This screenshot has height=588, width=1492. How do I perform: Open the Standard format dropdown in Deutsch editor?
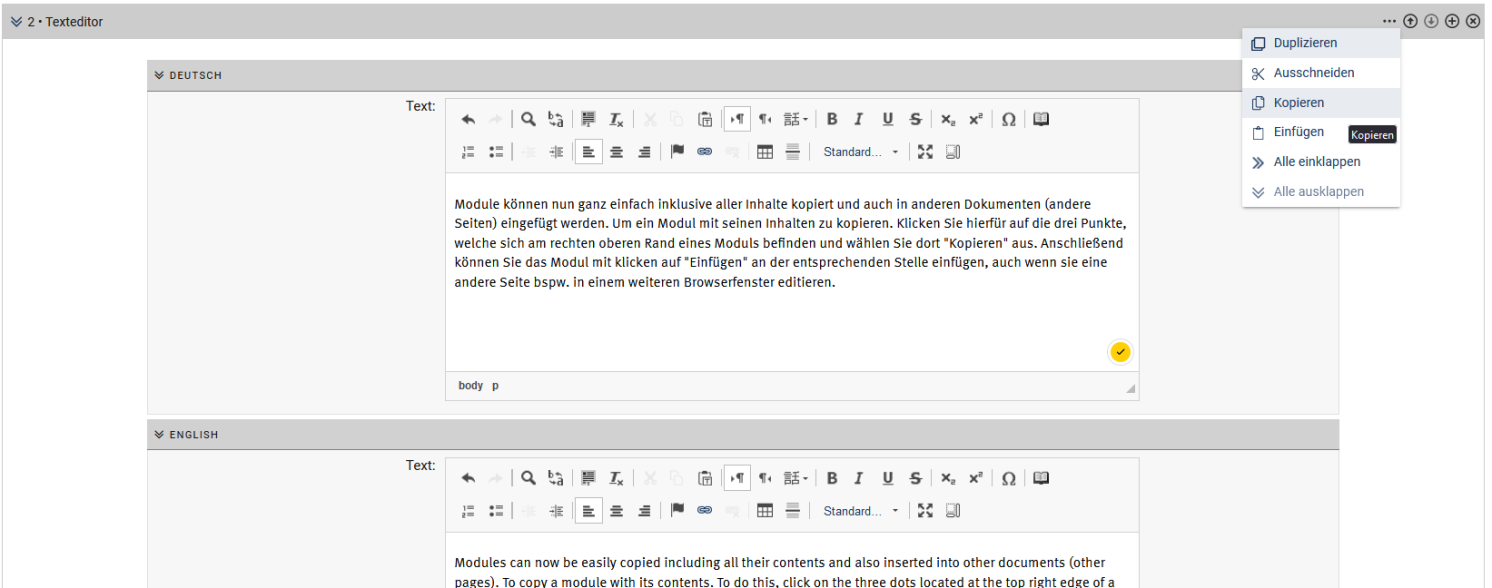pyautogui.click(x=860, y=152)
